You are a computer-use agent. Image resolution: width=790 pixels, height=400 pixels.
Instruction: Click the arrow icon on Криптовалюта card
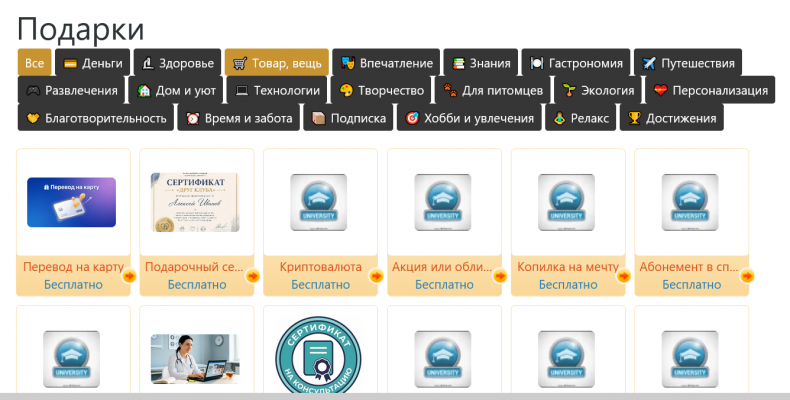376,276
